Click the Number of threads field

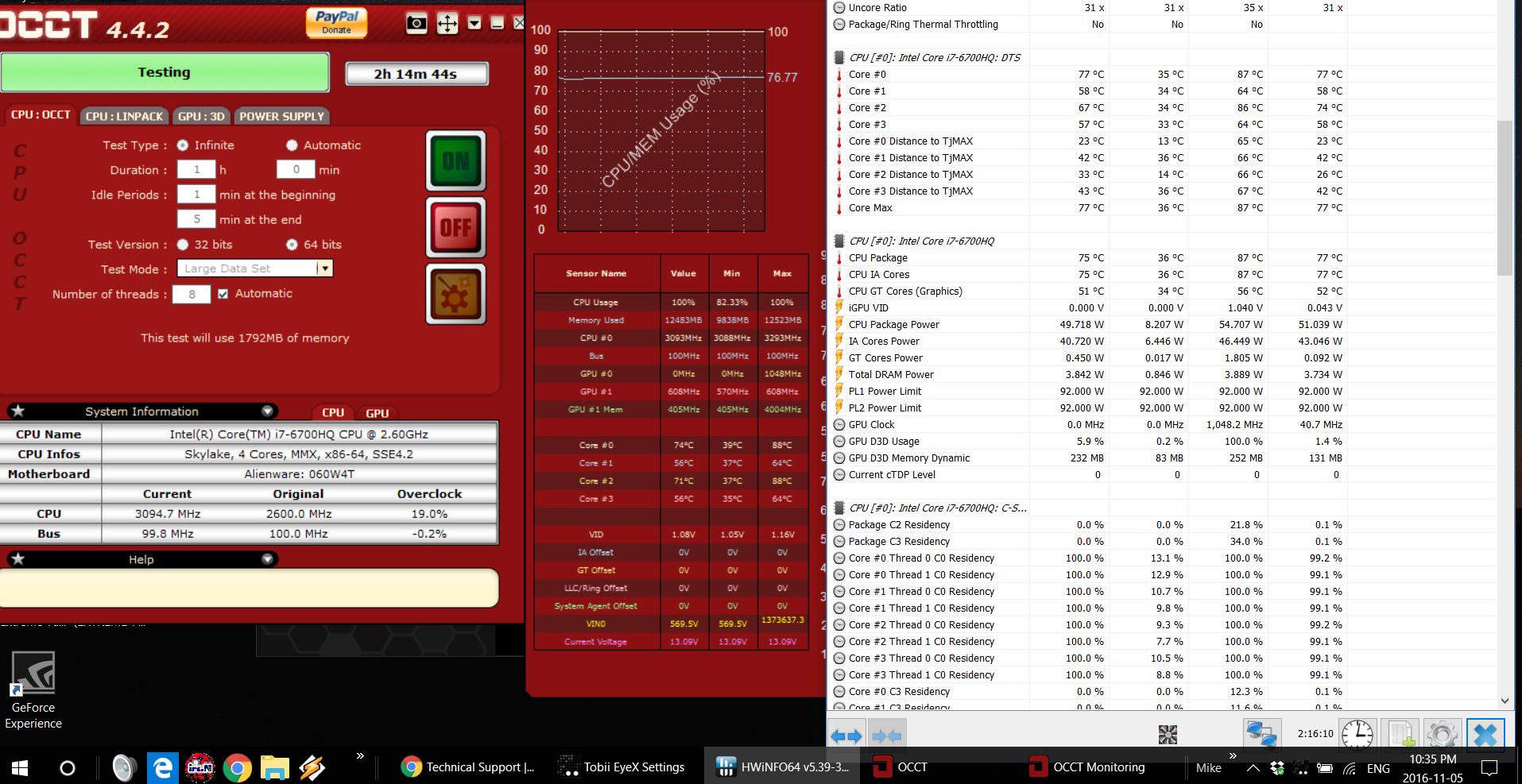pos(192,294)
